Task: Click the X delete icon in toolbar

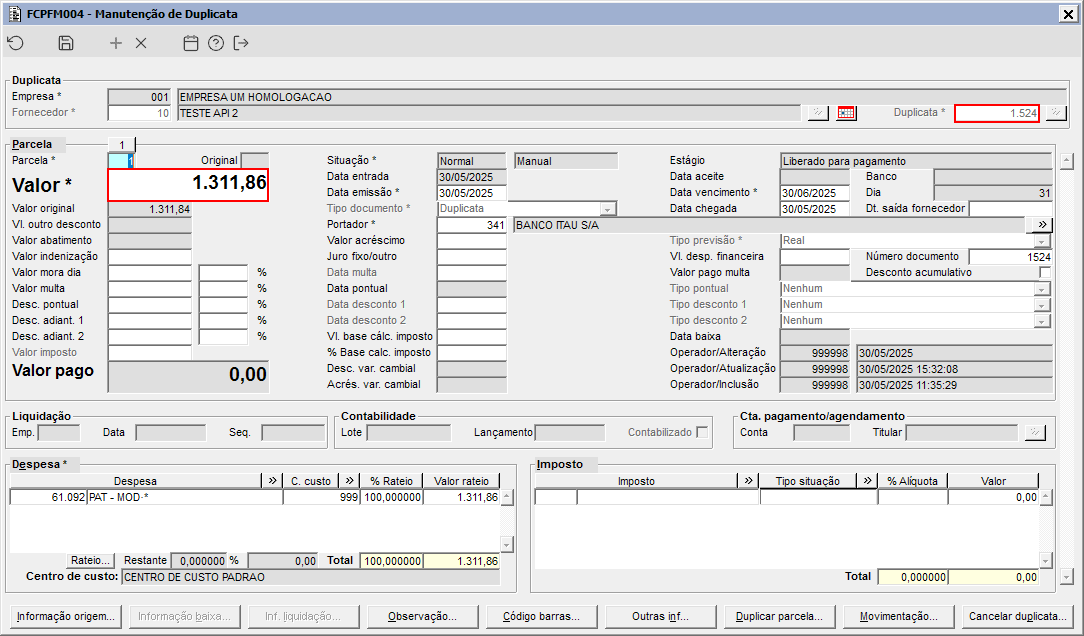Action: (x=141, y=43)
